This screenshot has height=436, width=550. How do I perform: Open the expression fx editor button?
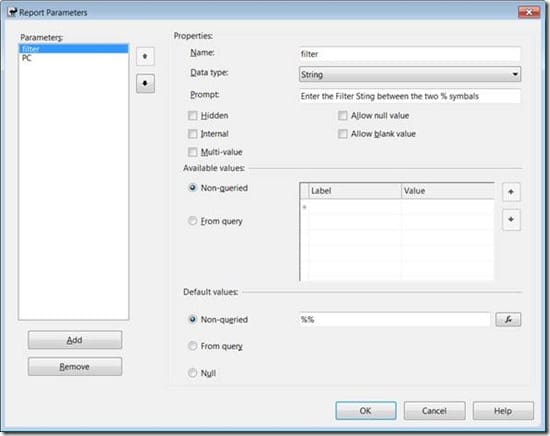point(508,319)
